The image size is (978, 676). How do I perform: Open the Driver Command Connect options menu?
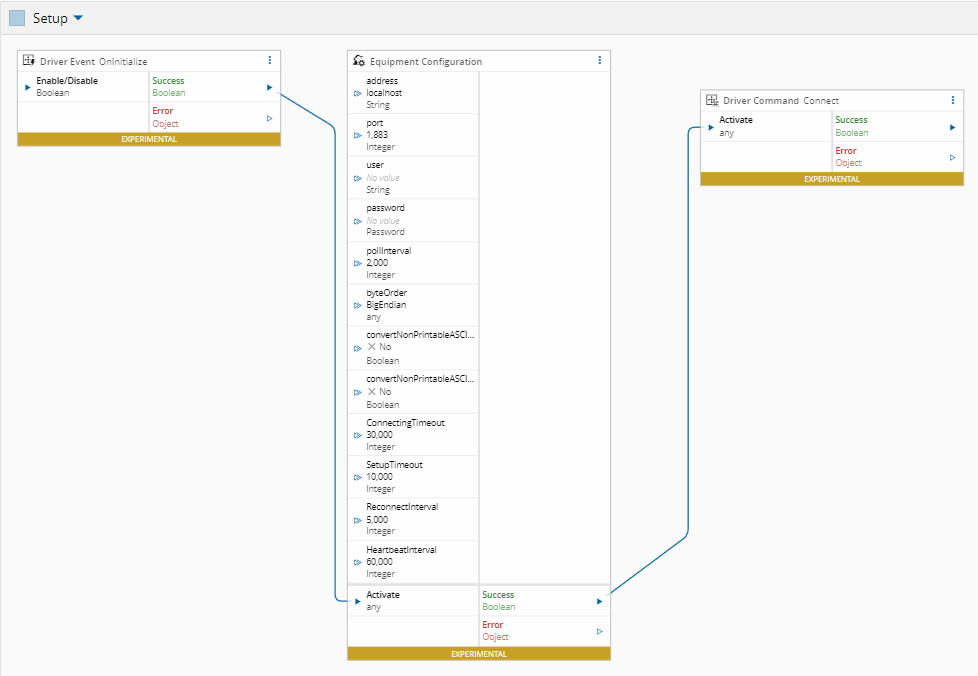click(953, 100)
